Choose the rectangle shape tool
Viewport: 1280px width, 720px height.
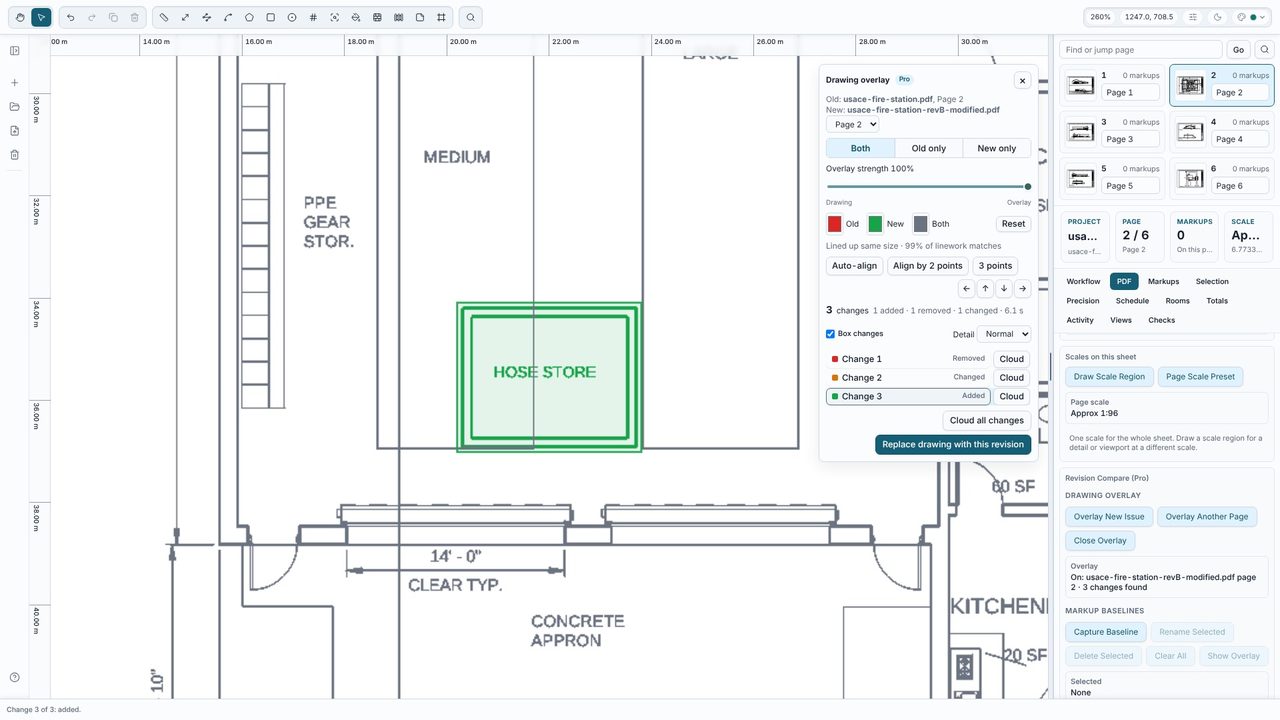270,17
